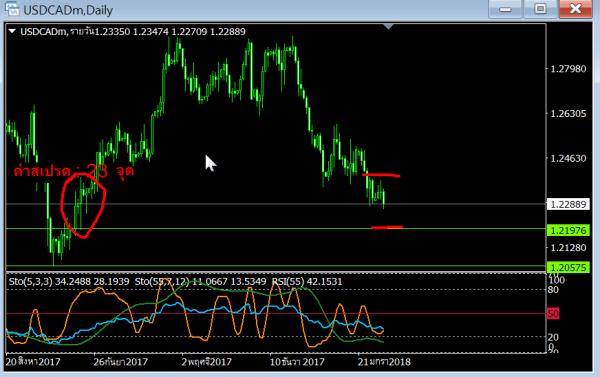Select the red spread text annotation
Screen dimensions: 600x377
(x=73, y=170)
